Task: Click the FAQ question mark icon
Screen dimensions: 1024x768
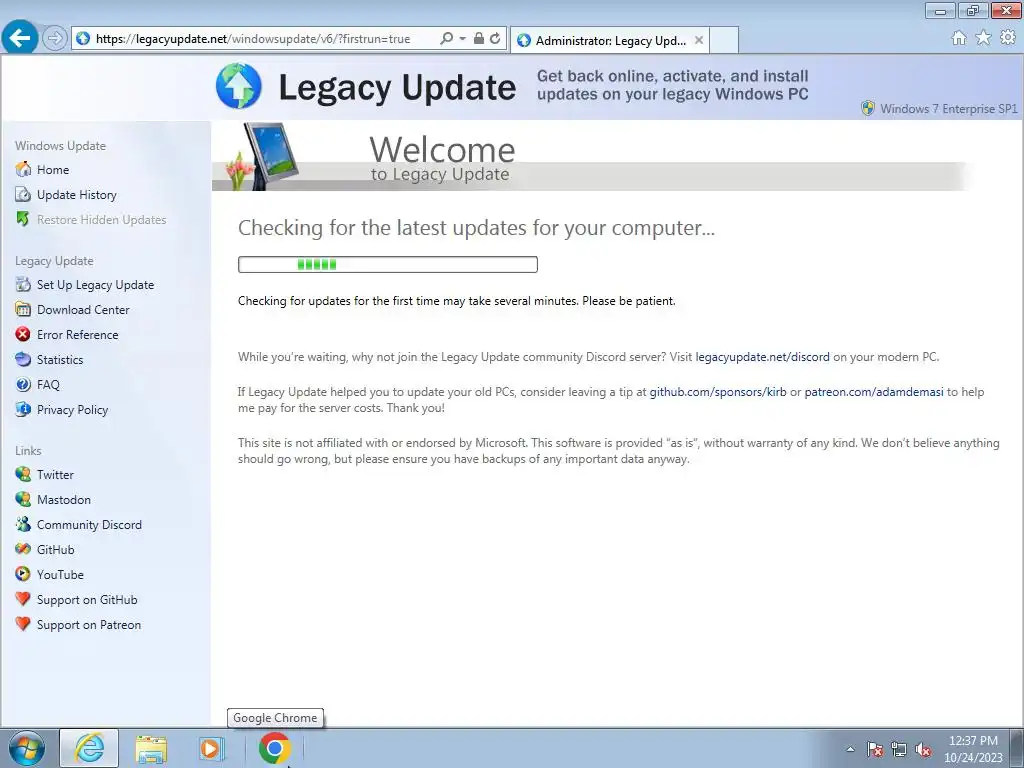Action: [23, 385]
